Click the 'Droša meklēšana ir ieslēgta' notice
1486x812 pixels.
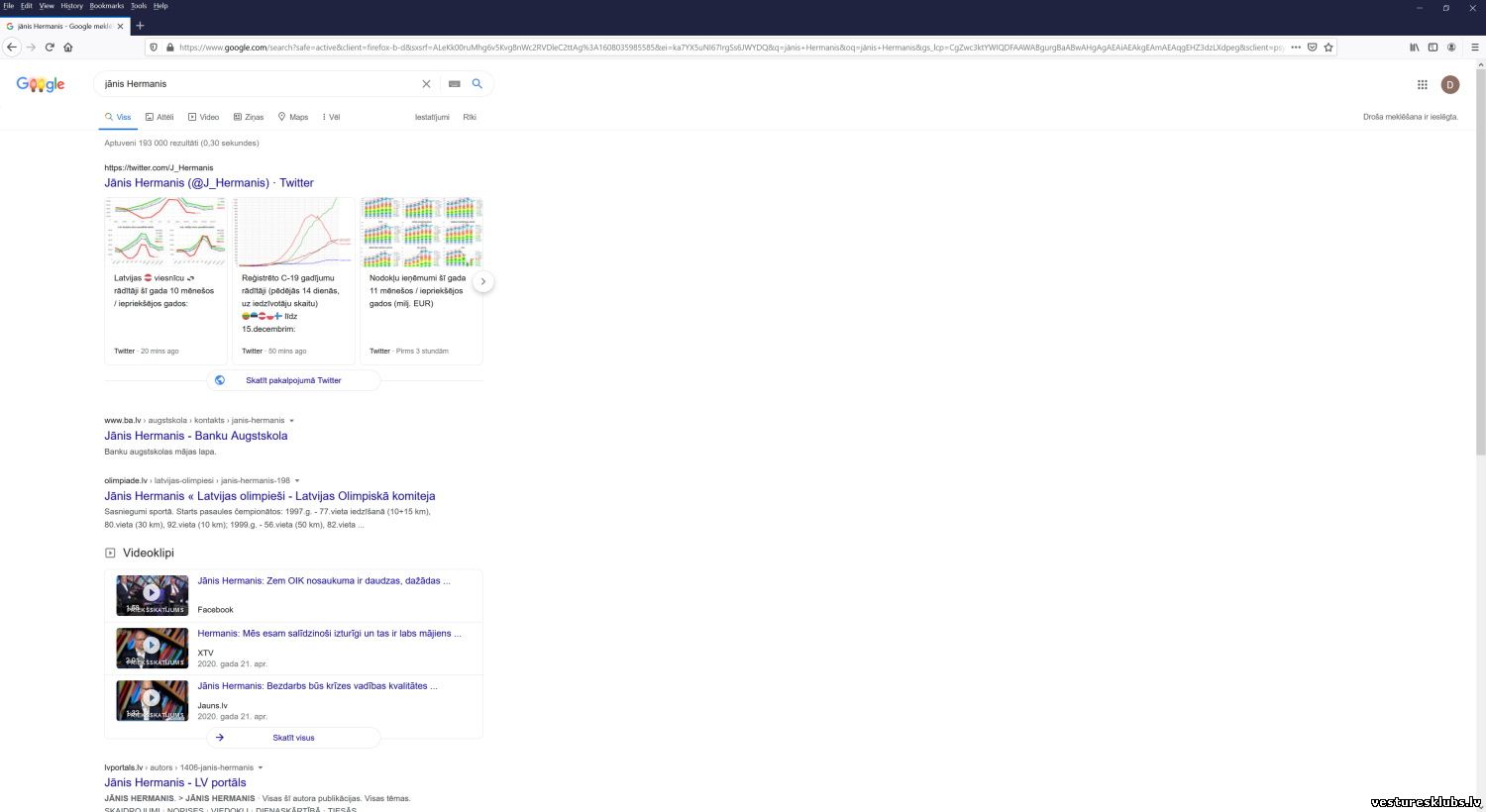pos(1411,117)
